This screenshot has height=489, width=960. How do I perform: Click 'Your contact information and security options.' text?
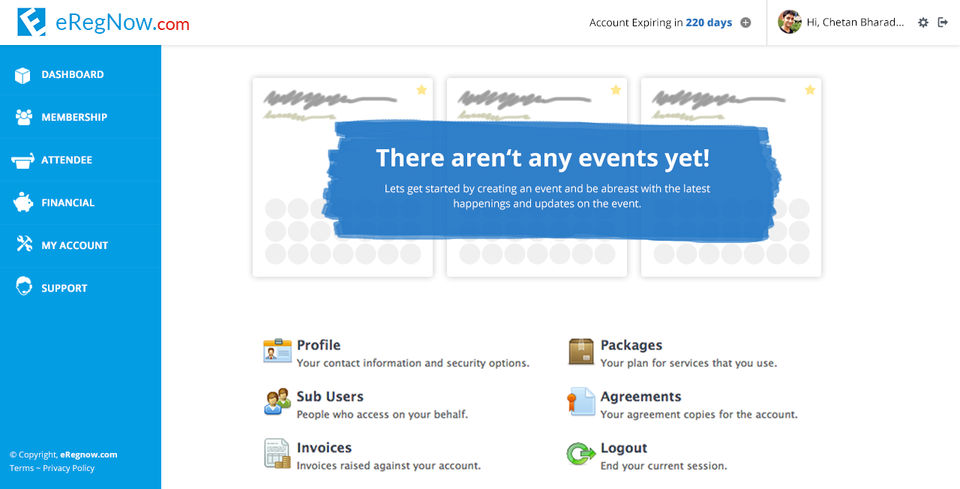click(413, 363)
